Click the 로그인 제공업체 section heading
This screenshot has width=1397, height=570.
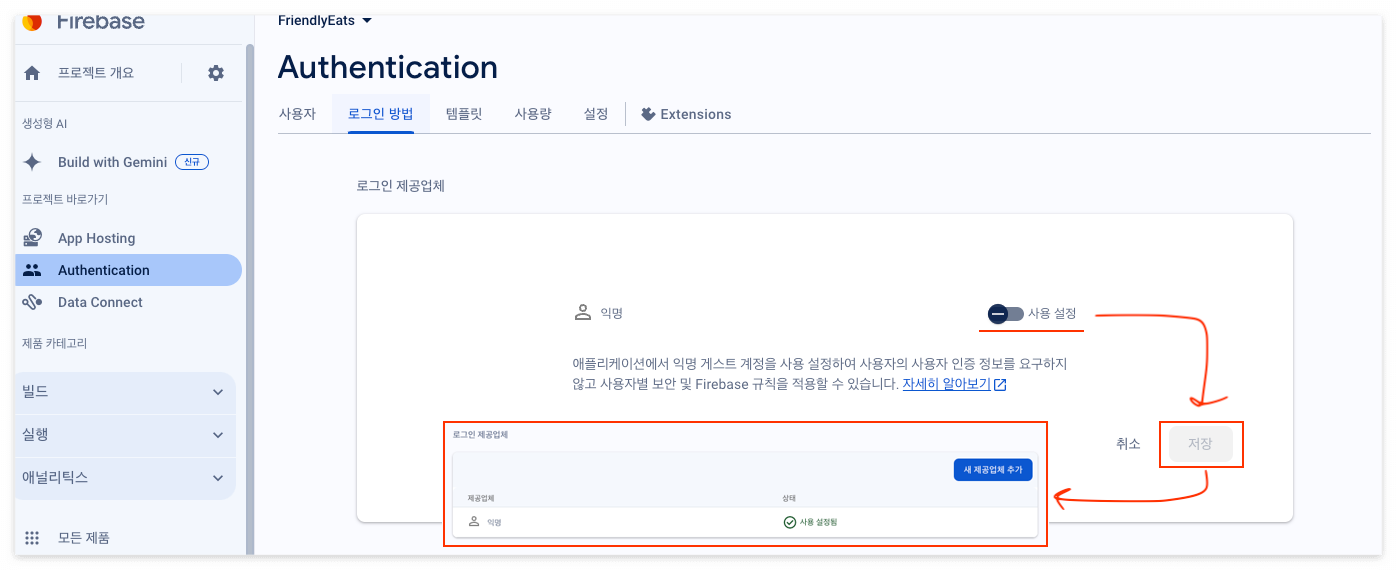401,186
